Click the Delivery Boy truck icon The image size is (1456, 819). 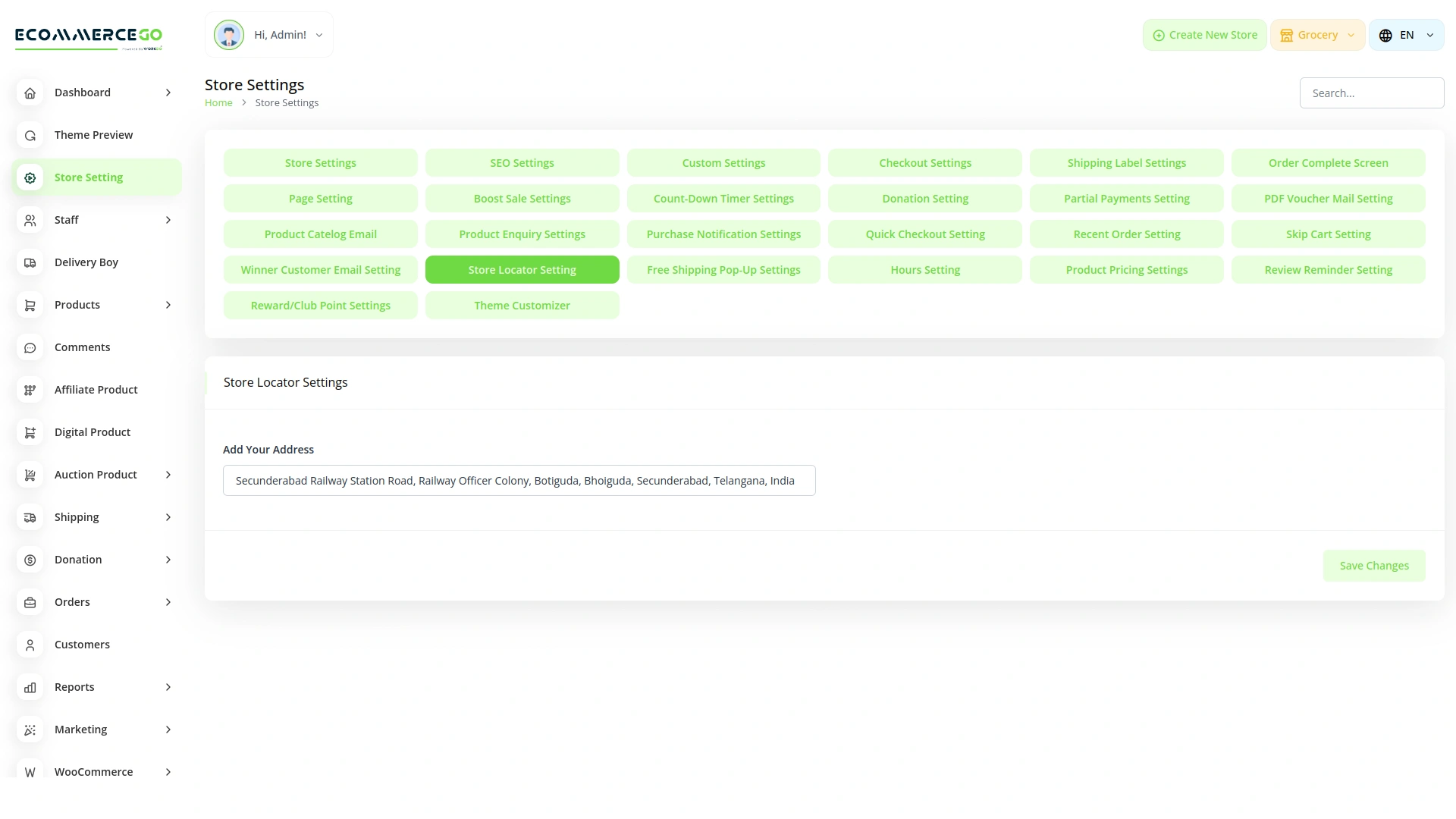pos(30,262)
